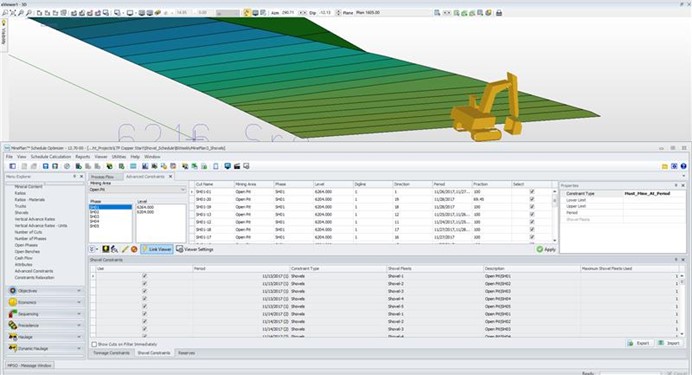
Task: Toggle Use checkbox in second Shovel Constraints row
Action: click(144, 284)
